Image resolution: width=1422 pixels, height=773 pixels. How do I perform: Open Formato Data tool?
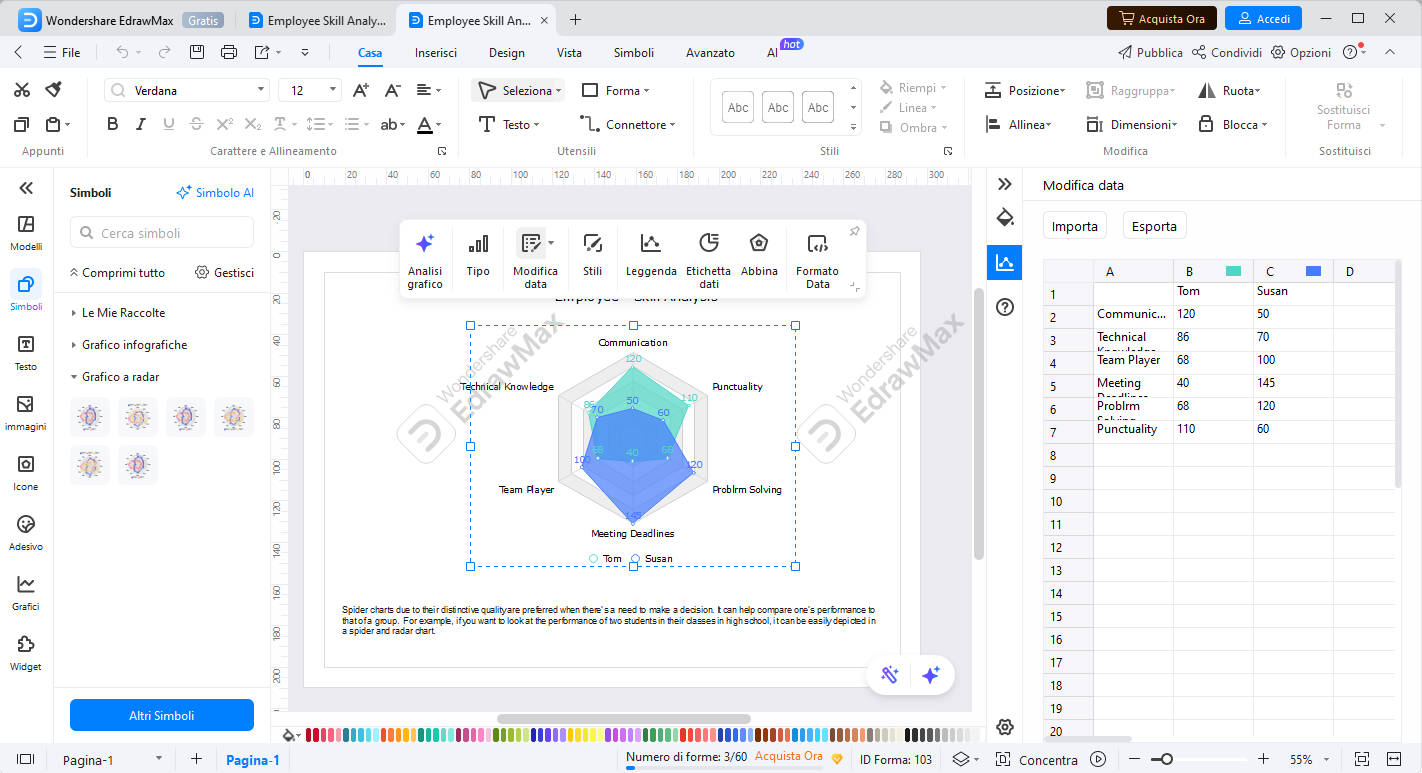pos(817,260)
